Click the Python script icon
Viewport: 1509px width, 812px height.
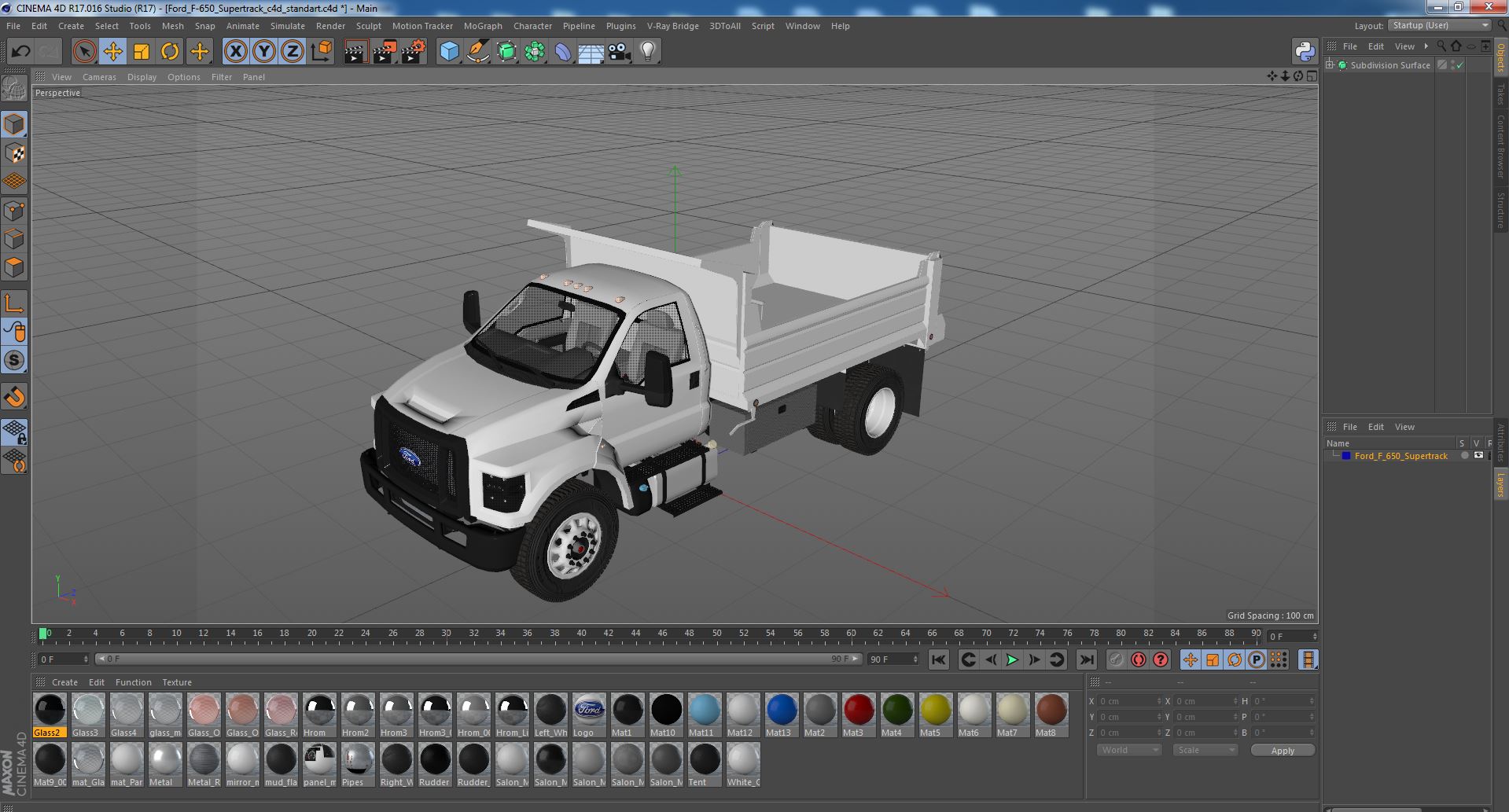pos(1305,52)
